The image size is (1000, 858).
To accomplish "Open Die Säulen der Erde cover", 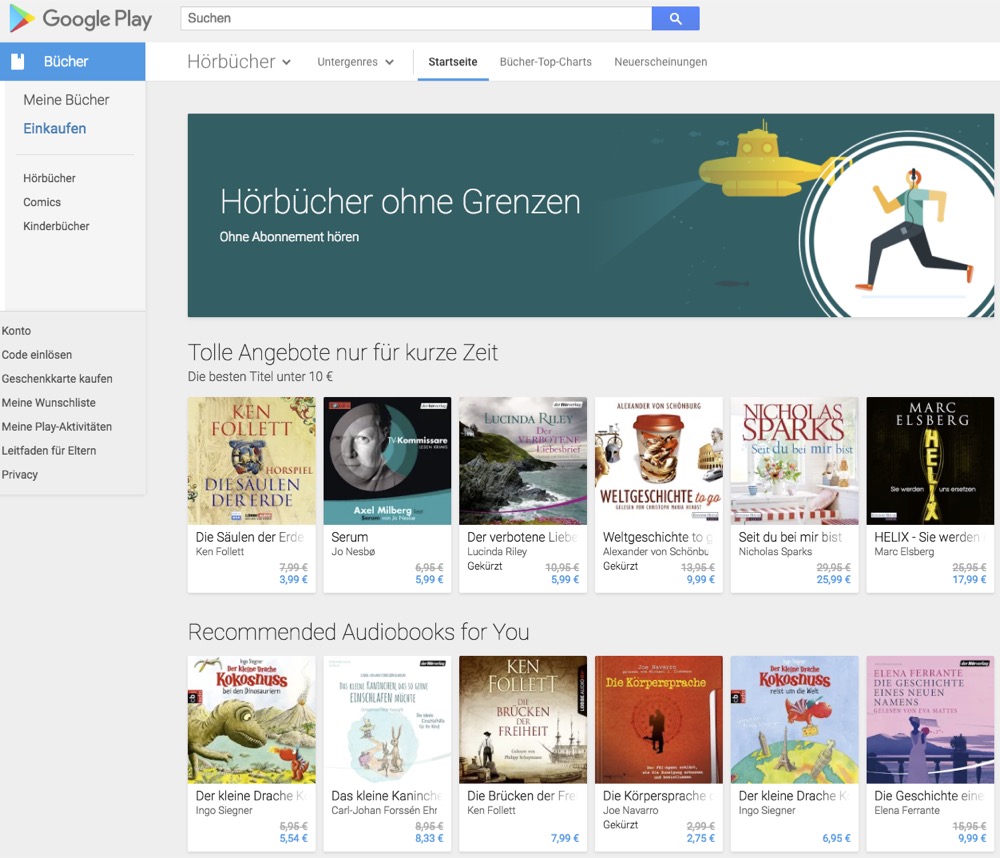I will (x=251, y=461).
